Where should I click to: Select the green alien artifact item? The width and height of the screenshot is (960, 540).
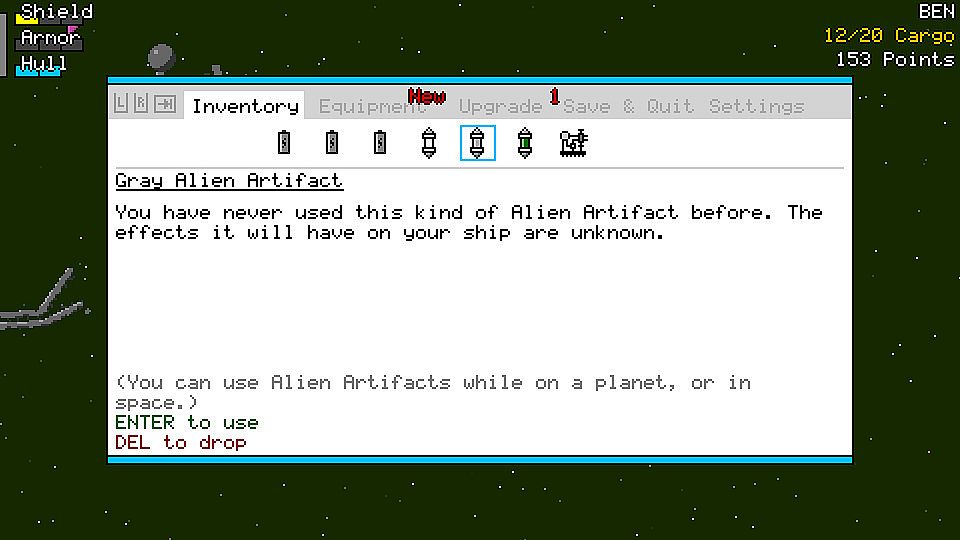(525, 143)
